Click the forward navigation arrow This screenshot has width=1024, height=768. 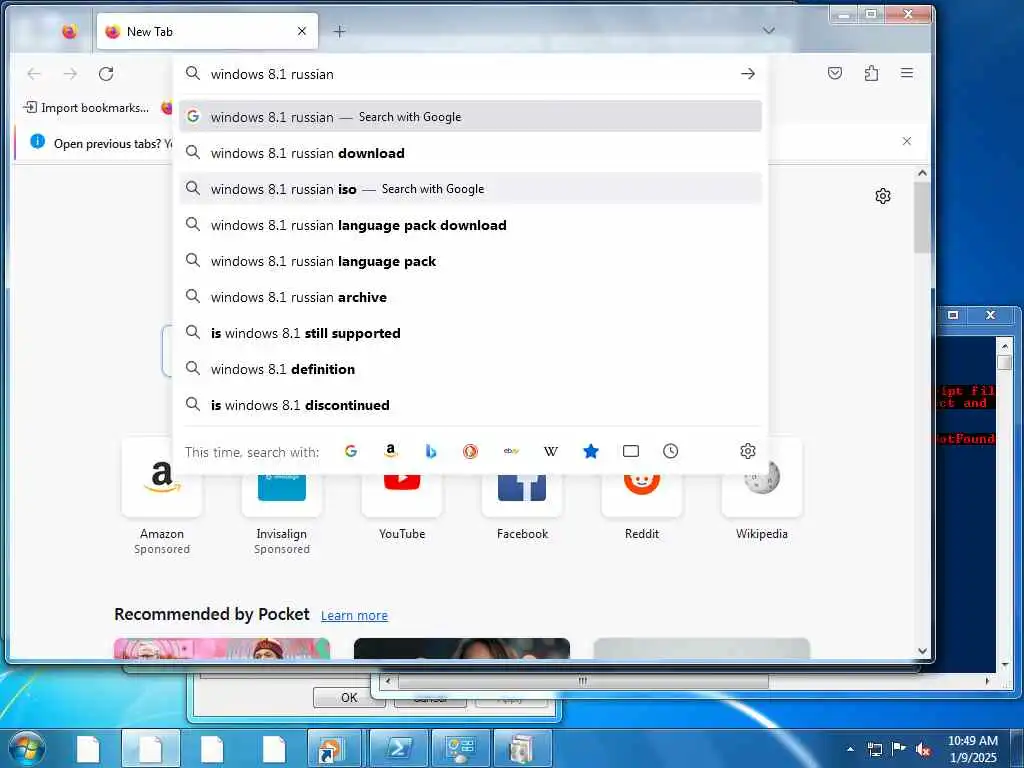pyautogui.click(x=70, y=74)
